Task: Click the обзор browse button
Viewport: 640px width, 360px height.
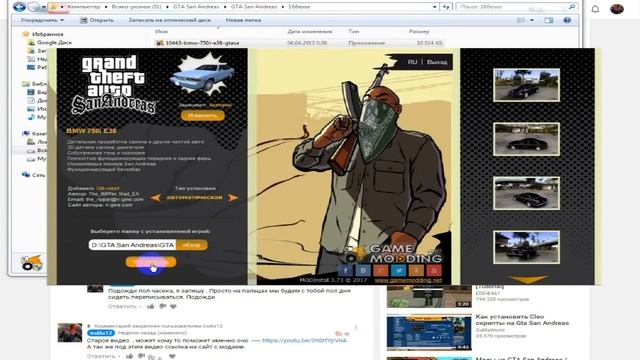Action: coord(192,245)
